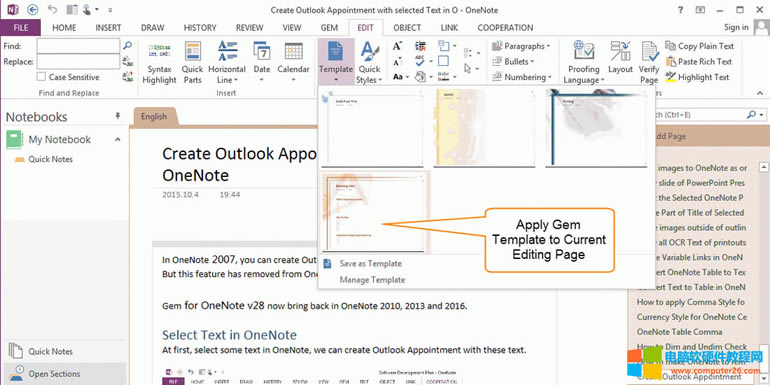Choose Save as Template from the menu
This screenshot has height=385, width=770.
(x=370, y=264)
